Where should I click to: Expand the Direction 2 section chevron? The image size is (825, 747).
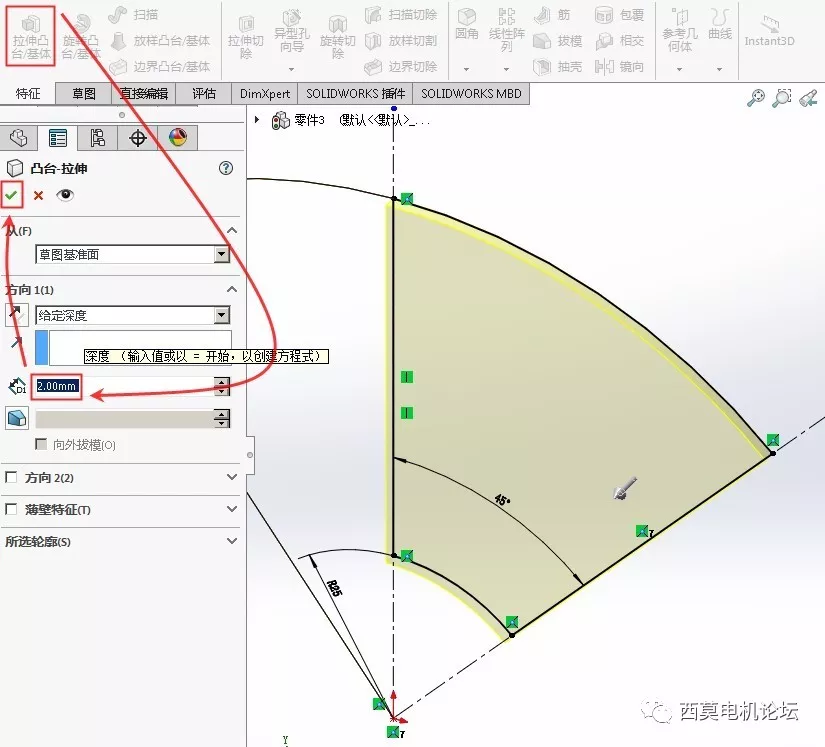[x=232, y=477]
